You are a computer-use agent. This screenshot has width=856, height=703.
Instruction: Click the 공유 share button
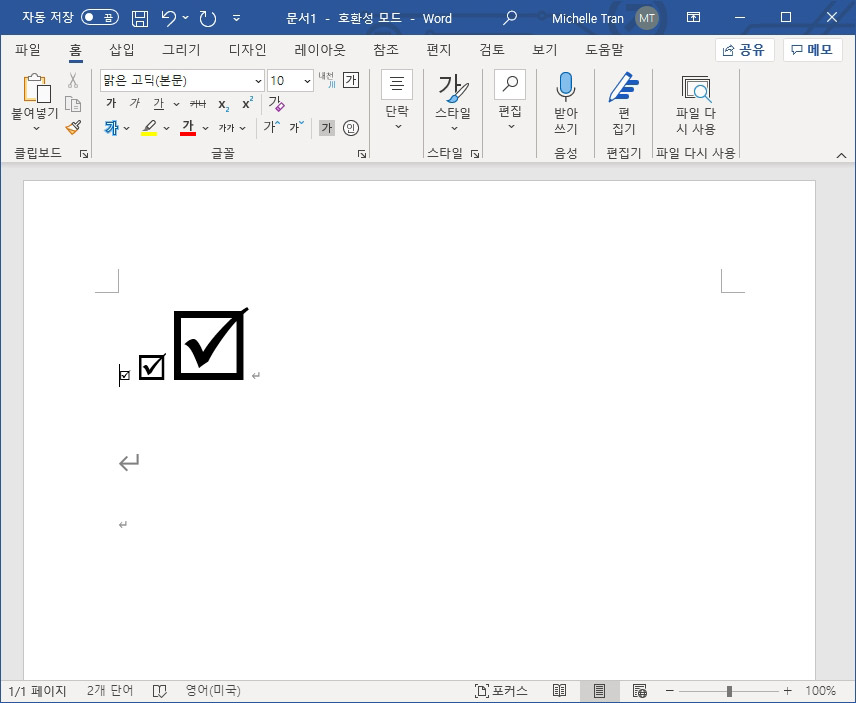pyautogui.click(x=744, y=50)
